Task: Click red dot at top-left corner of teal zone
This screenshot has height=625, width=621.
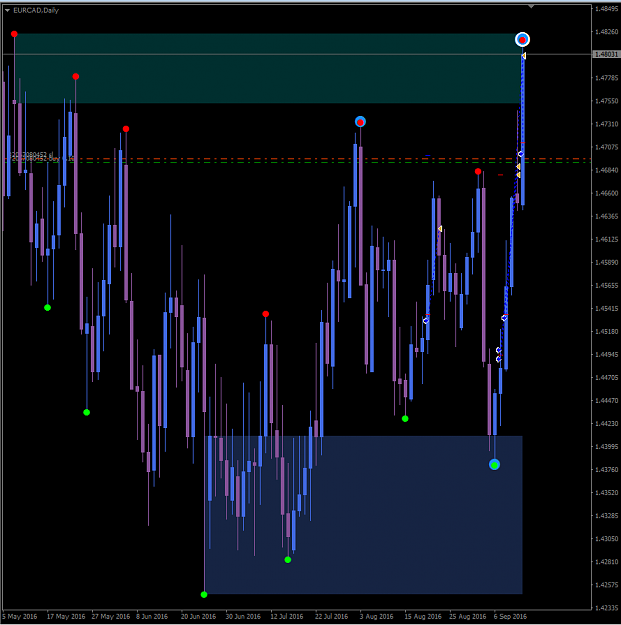Action: (x=14, y=34)
